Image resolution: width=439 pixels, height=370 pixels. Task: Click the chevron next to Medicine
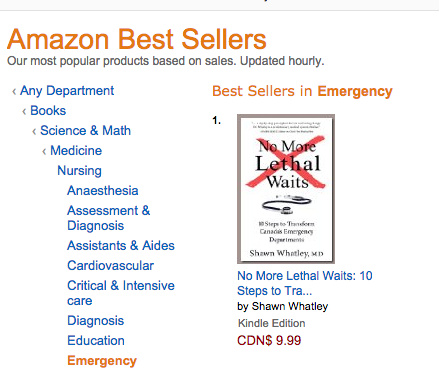point(44,151)
